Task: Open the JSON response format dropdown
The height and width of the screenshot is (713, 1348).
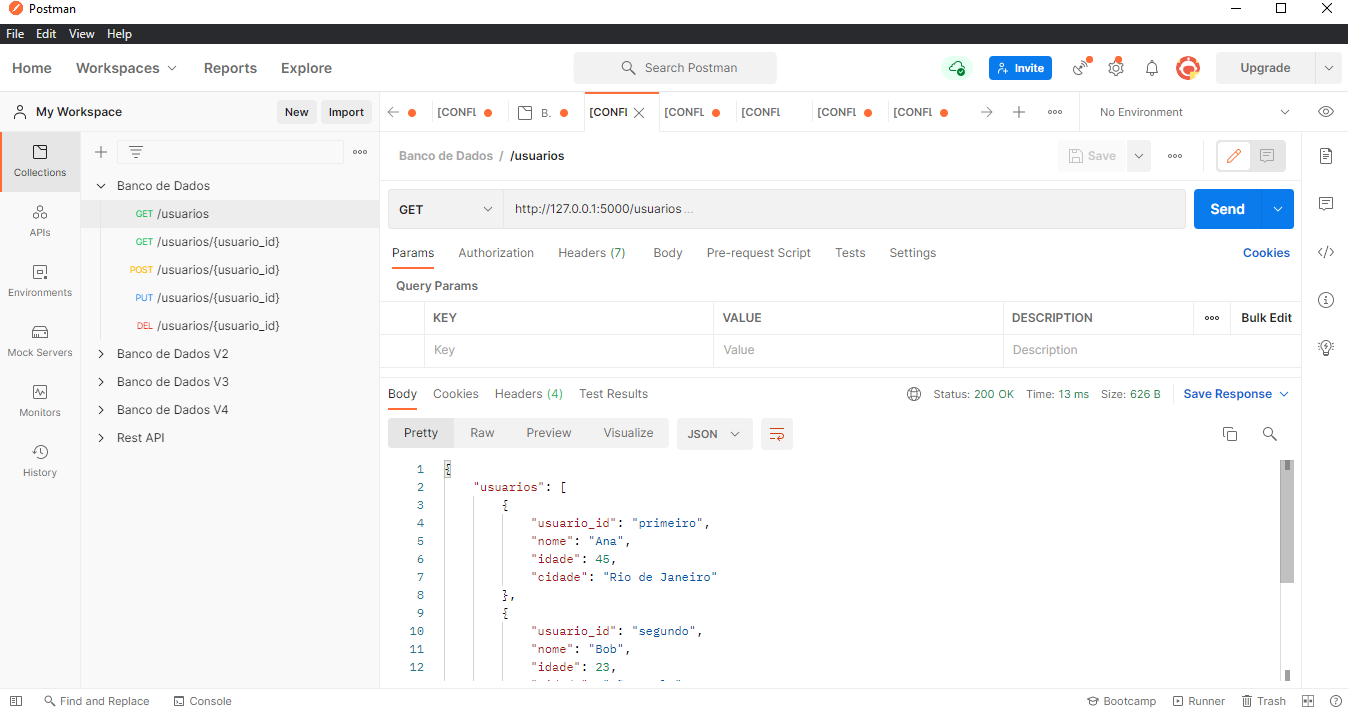Action: (714, 433)
